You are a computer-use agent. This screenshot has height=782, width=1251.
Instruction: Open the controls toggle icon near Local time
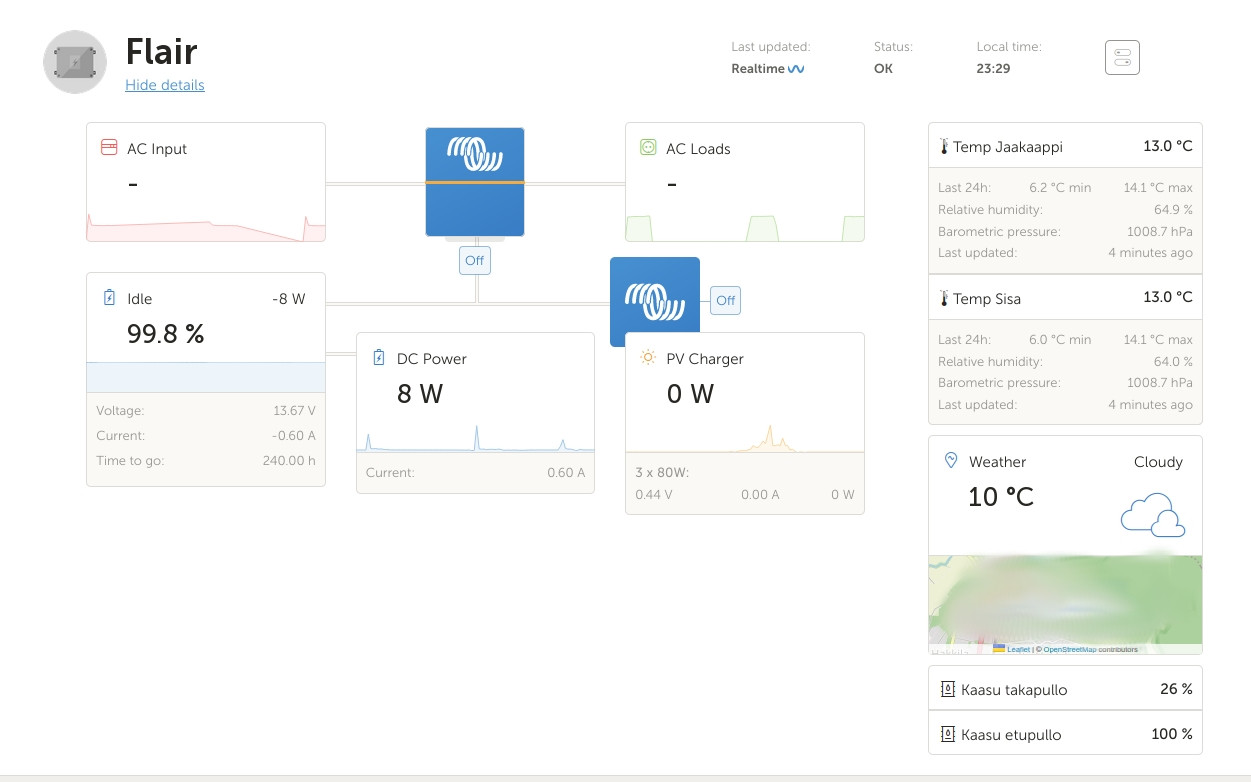[x=1122, y=57]
